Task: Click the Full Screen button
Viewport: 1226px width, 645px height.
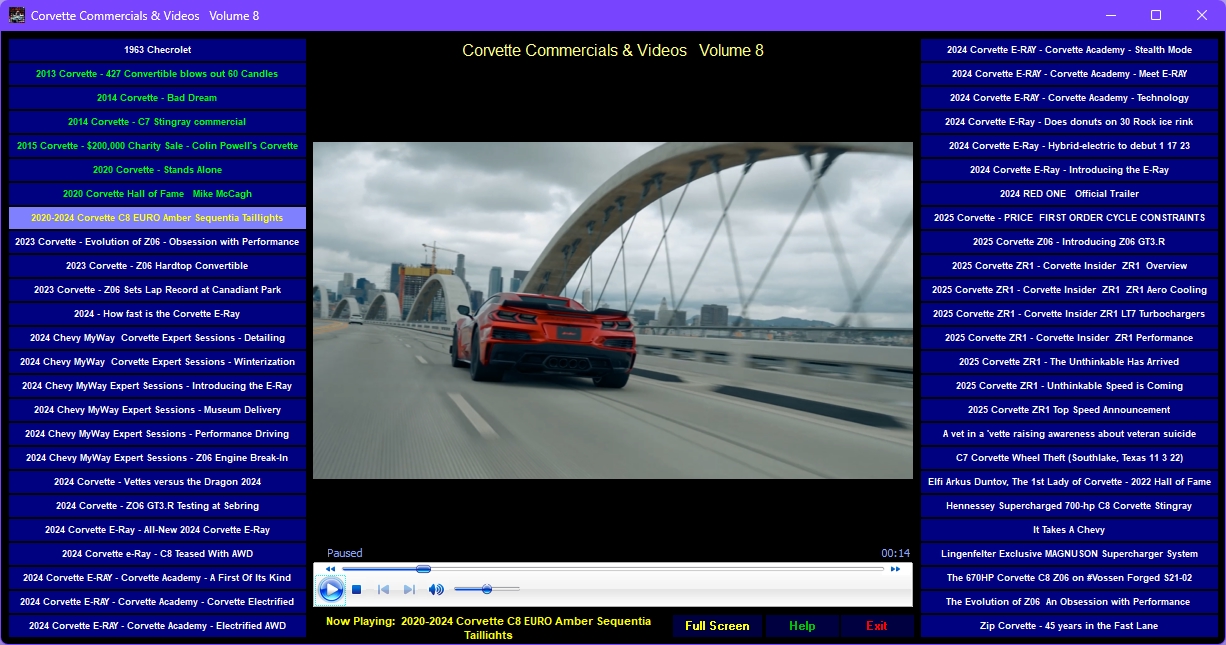Action: (x=717, y=626)
